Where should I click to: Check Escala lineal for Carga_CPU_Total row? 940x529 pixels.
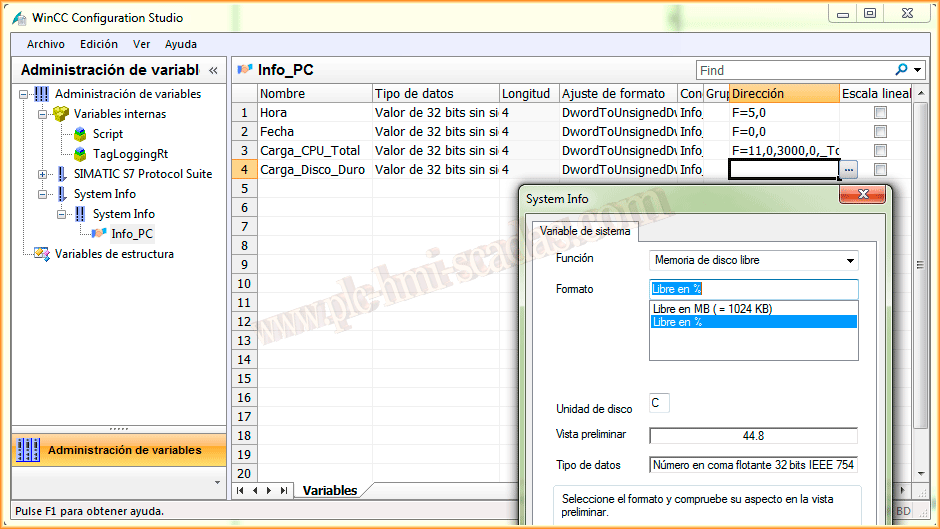880,151
